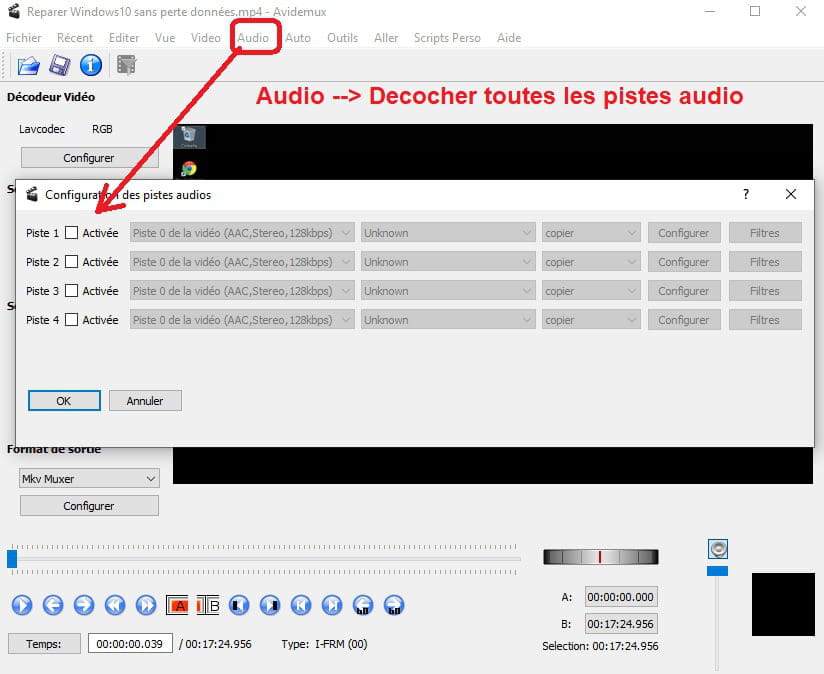Image resolution: width=824 pixels, height=674 pixels.
Task: Click the open video file icon
Action: pyautogui.click(x=28, y=66)
